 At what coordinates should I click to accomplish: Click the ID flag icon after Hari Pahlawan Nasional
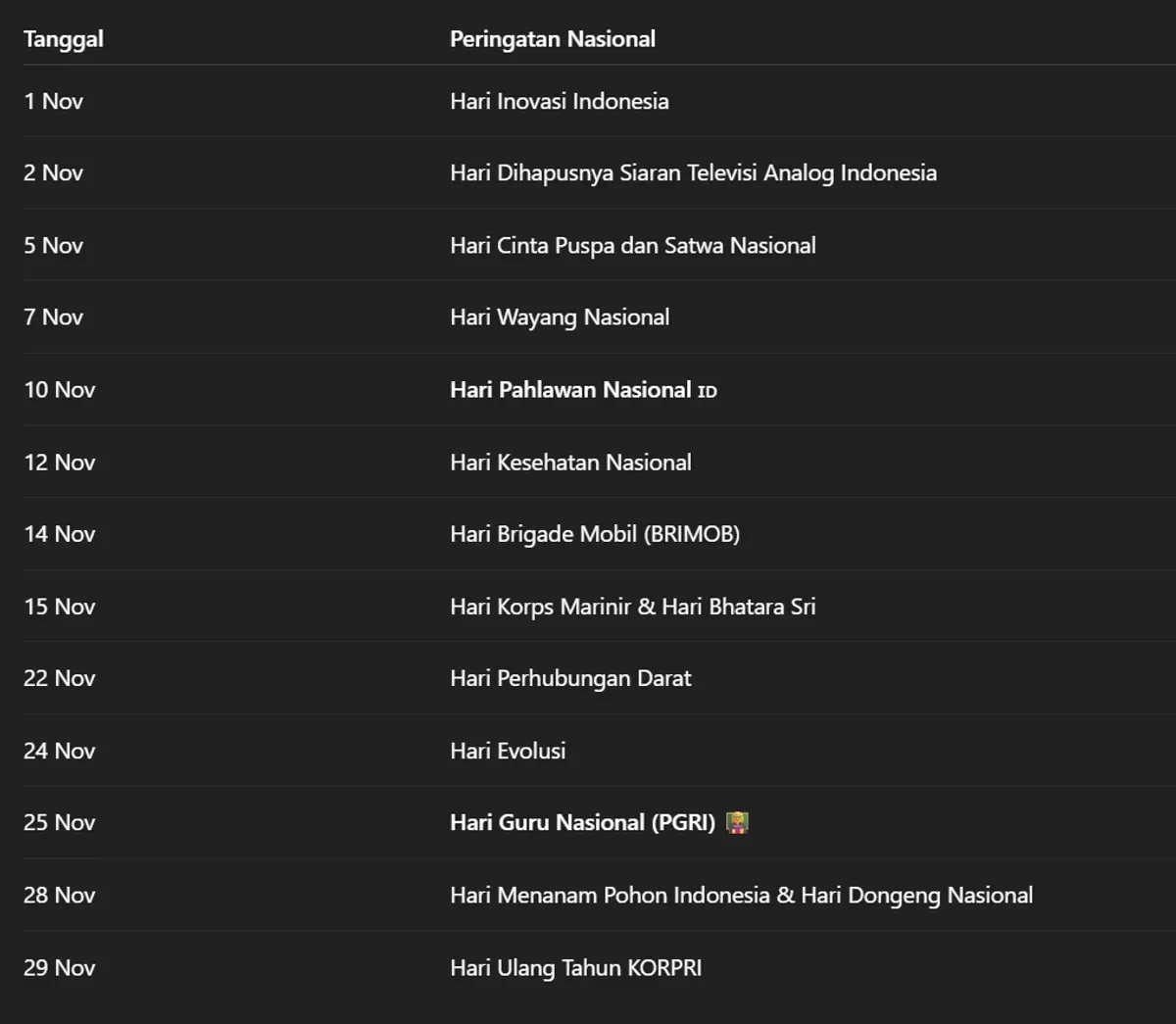coord(707,392)
